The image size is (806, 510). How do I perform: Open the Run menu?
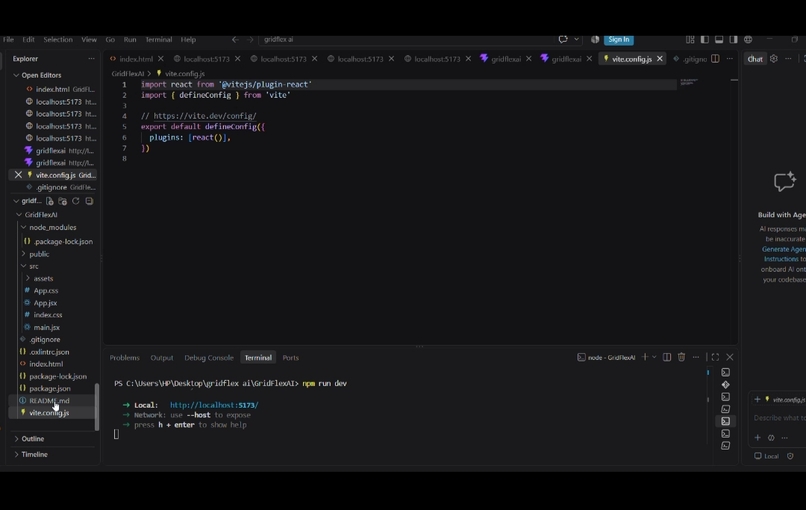130,40
